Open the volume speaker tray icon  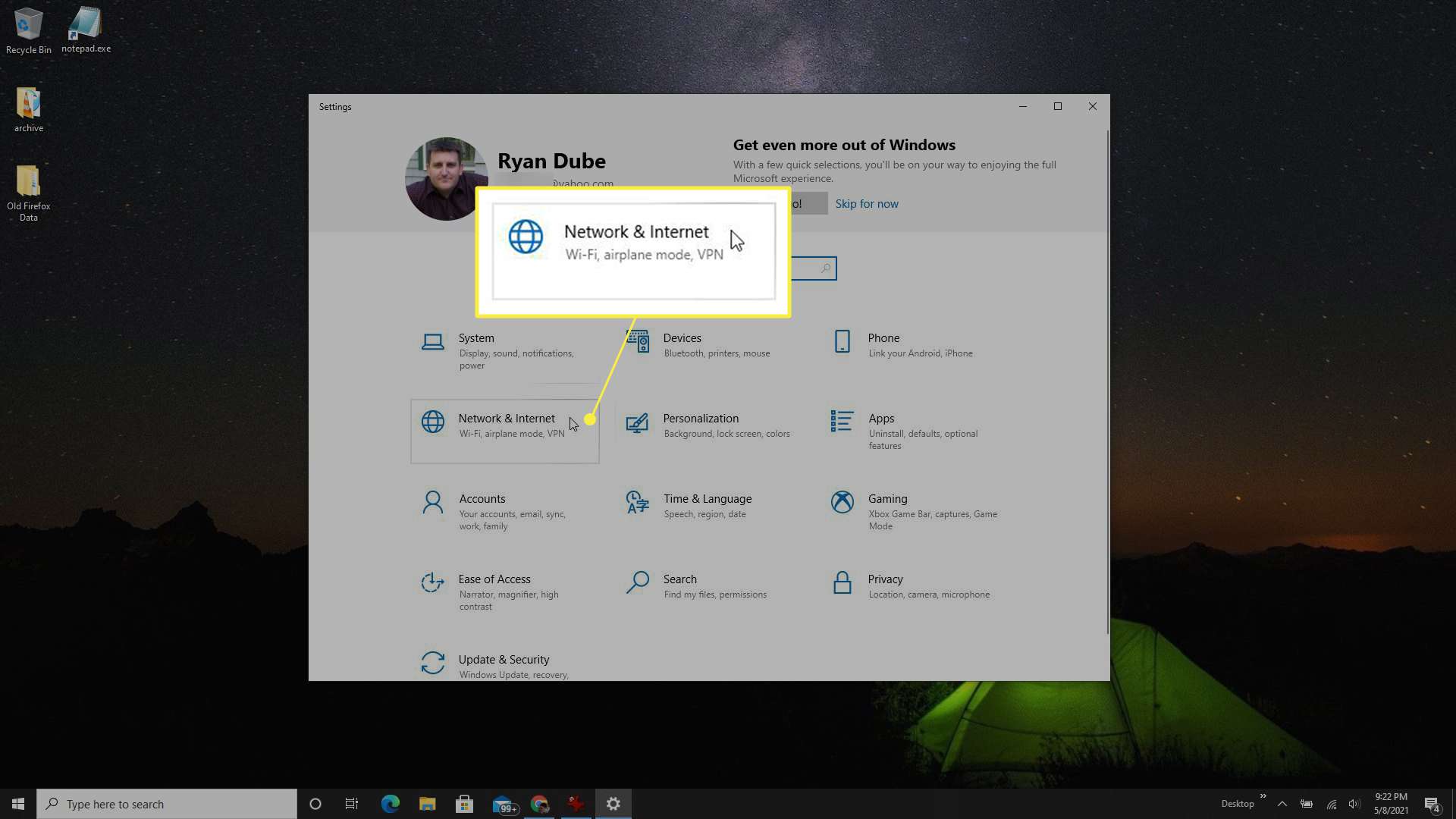[x=1354, y=804]
